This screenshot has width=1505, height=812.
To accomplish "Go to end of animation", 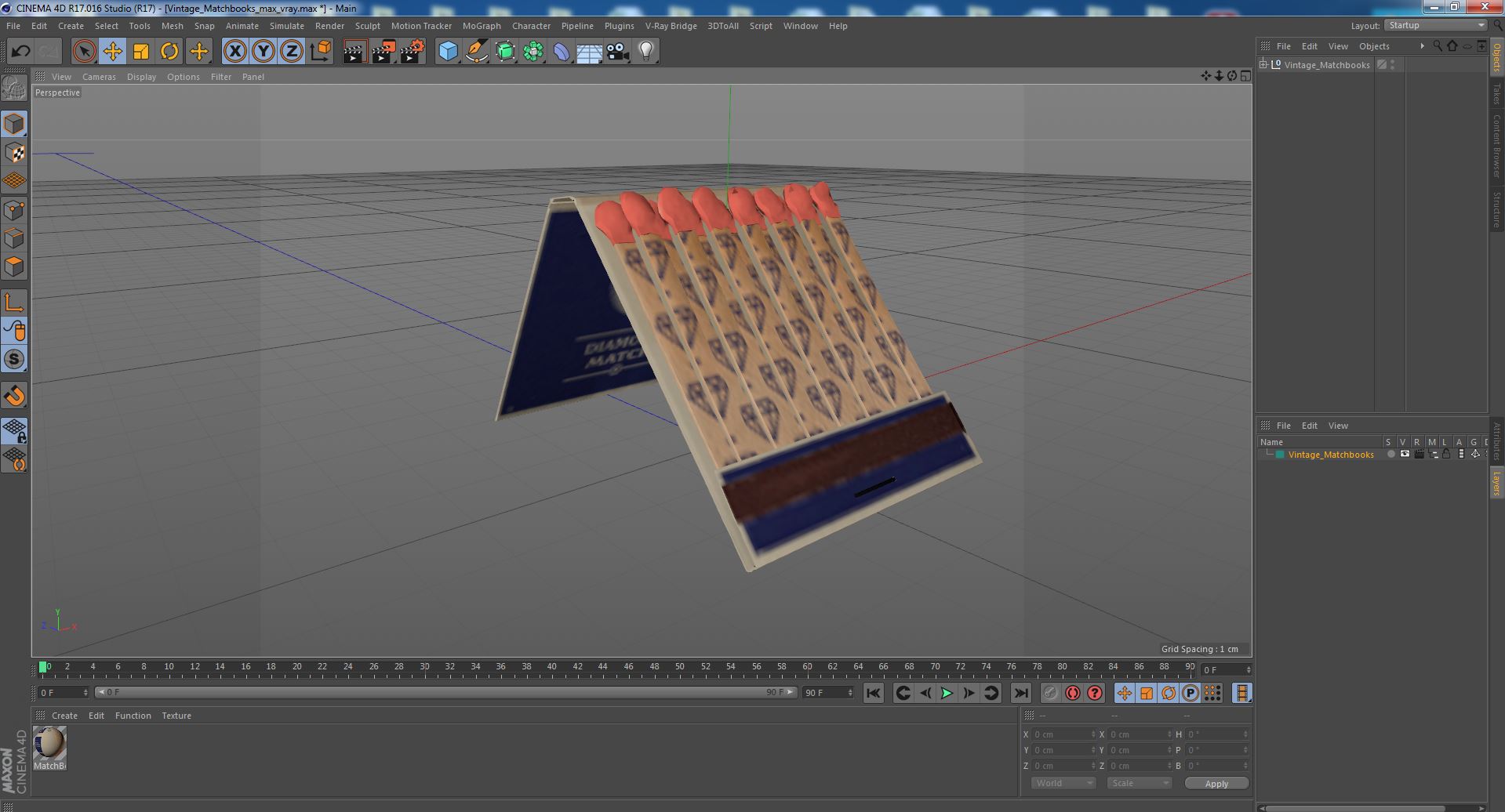I will point(1020,693).
